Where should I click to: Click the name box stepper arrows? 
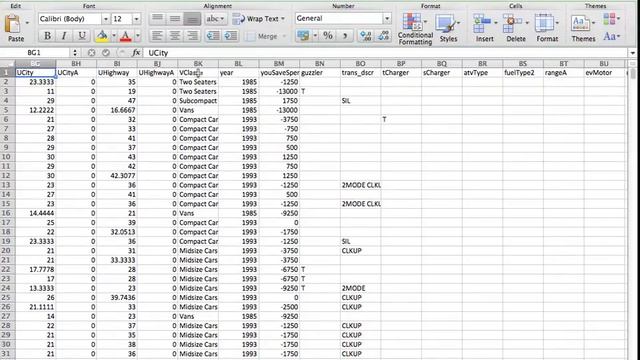coord(75,53)
